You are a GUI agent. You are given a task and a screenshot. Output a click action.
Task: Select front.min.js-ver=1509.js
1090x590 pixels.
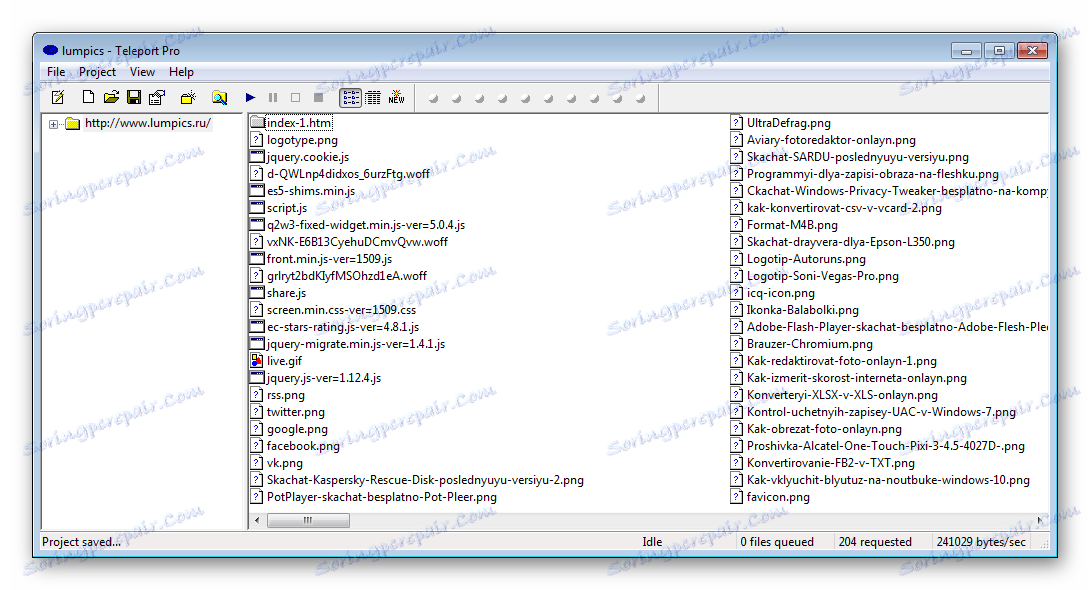click(330, 259)
